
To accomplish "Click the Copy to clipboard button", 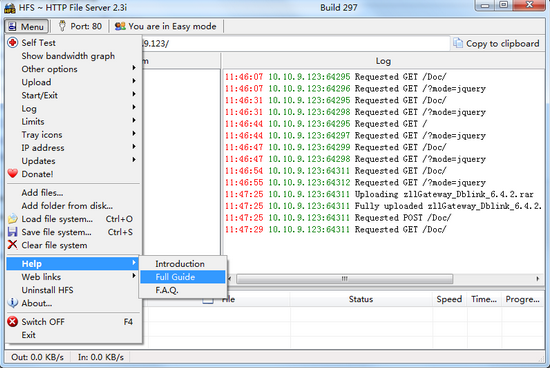I will click(x=496, y=44).
